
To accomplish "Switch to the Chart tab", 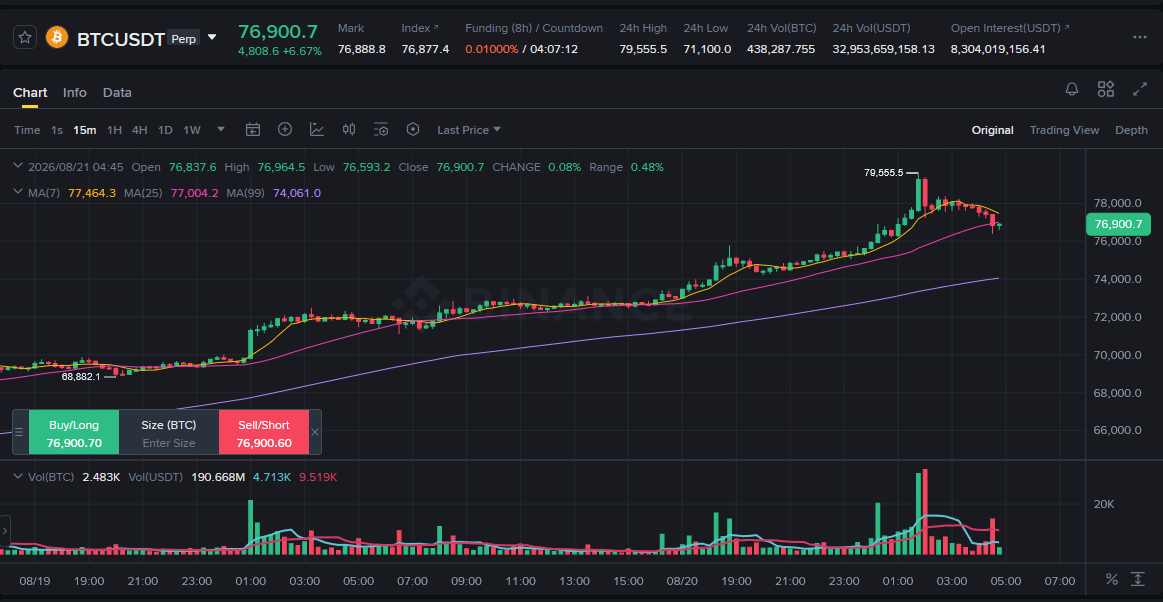I will (x=30, y=93).
